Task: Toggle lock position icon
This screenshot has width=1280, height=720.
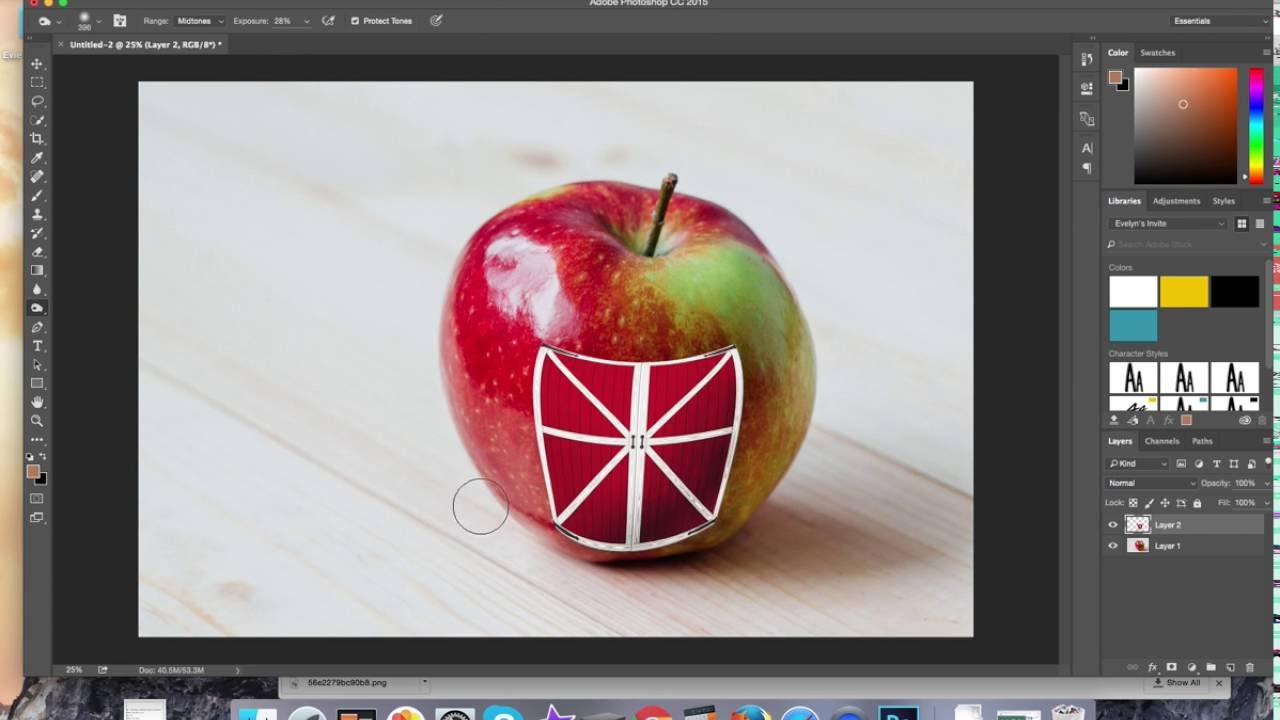Action: click(x=1165, y=503)
